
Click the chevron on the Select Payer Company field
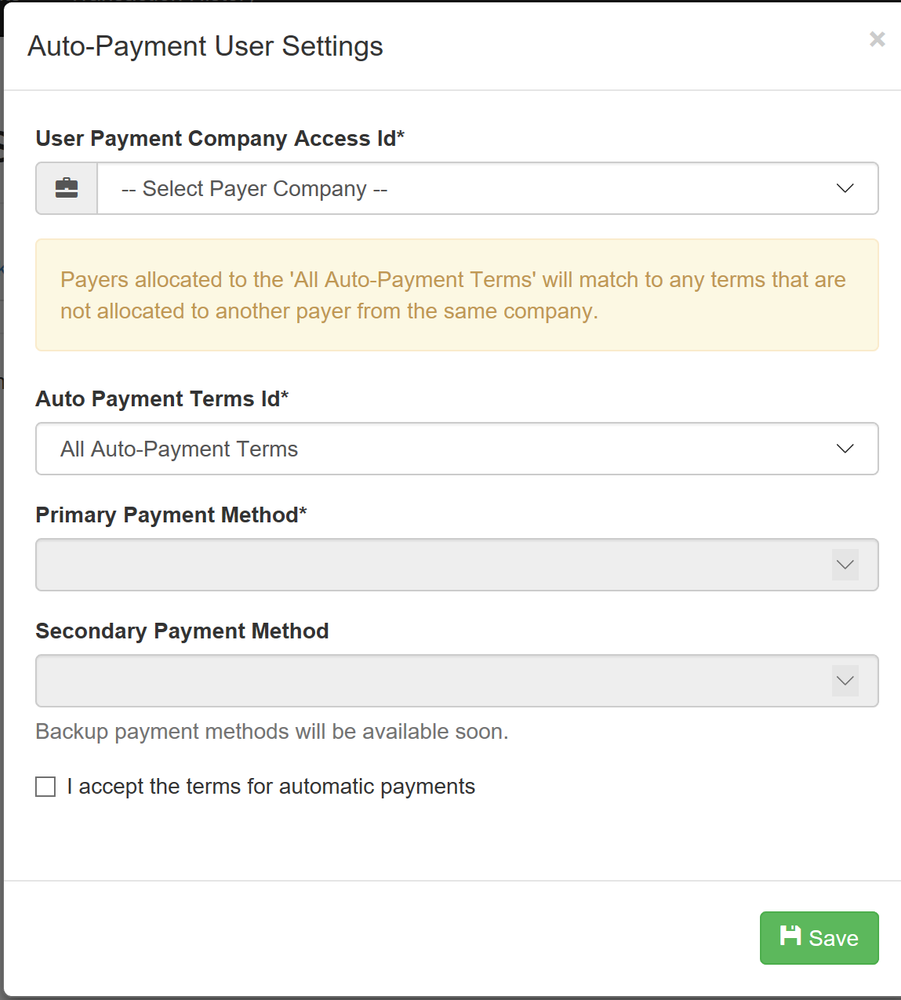pos(845,188)
